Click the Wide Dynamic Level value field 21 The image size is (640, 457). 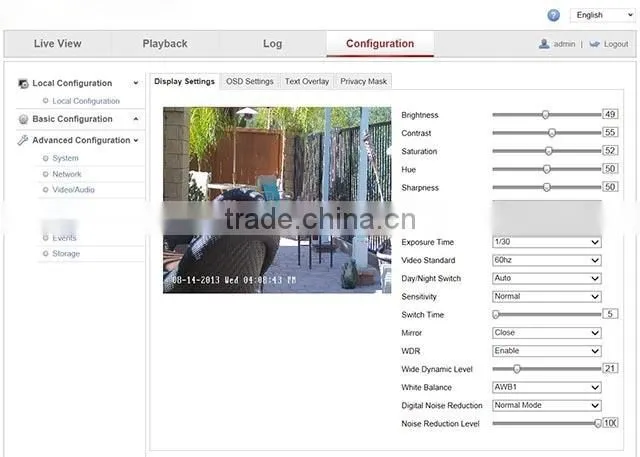click(x=610, y=368)
